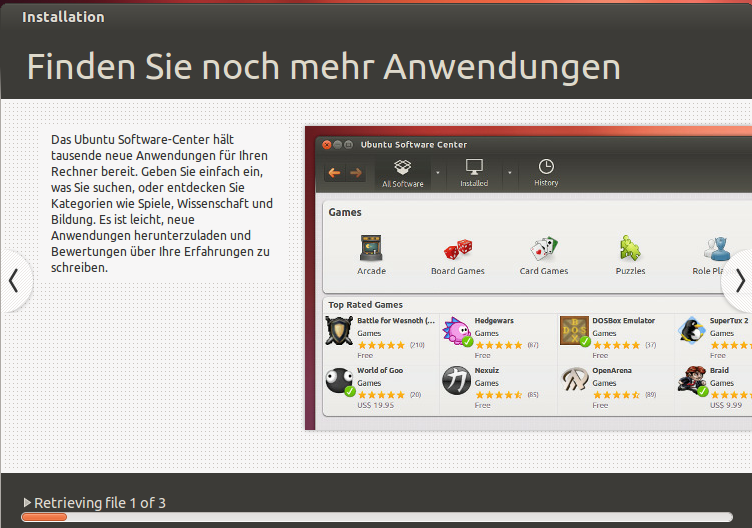Click the installation progress bar
752x528 pixels.
[377, 517]
